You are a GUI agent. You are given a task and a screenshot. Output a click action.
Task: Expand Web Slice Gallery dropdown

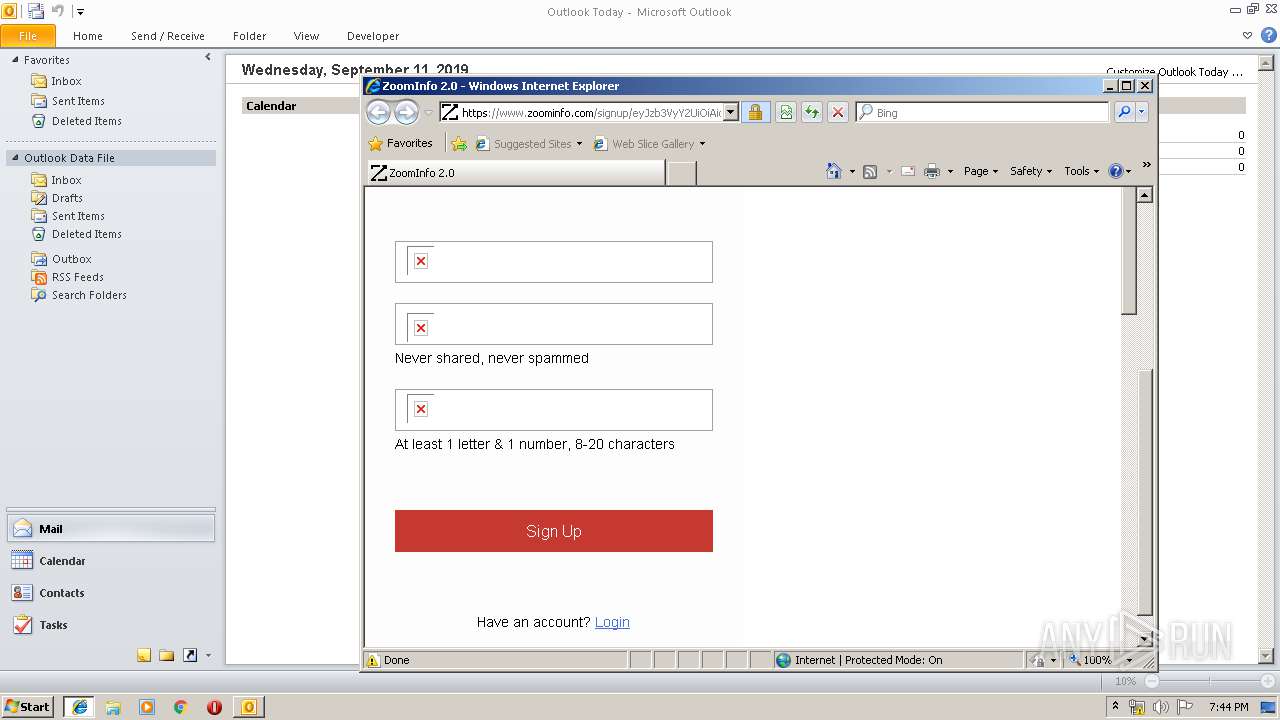pyautogui.click(x=702, y=144)
